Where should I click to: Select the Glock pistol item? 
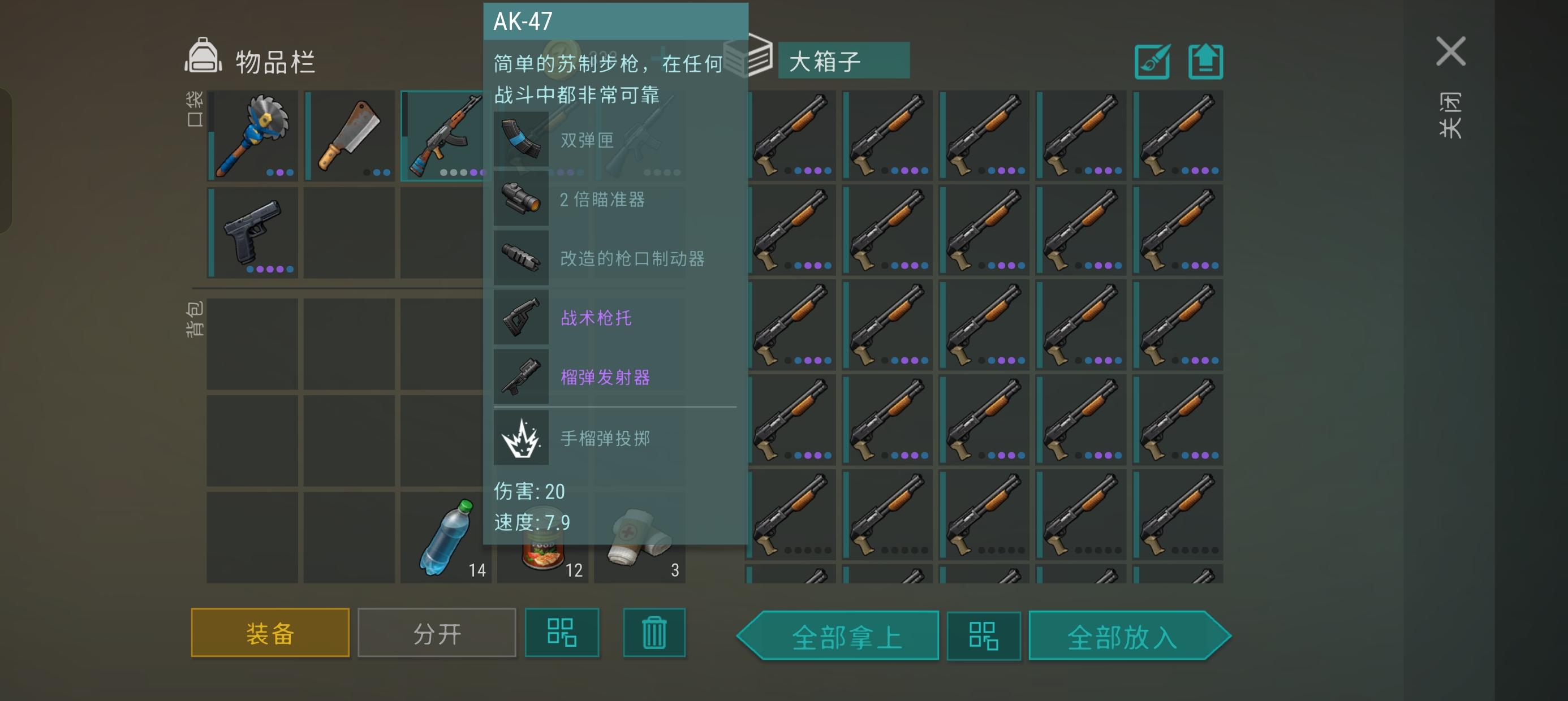pos(253,232)
